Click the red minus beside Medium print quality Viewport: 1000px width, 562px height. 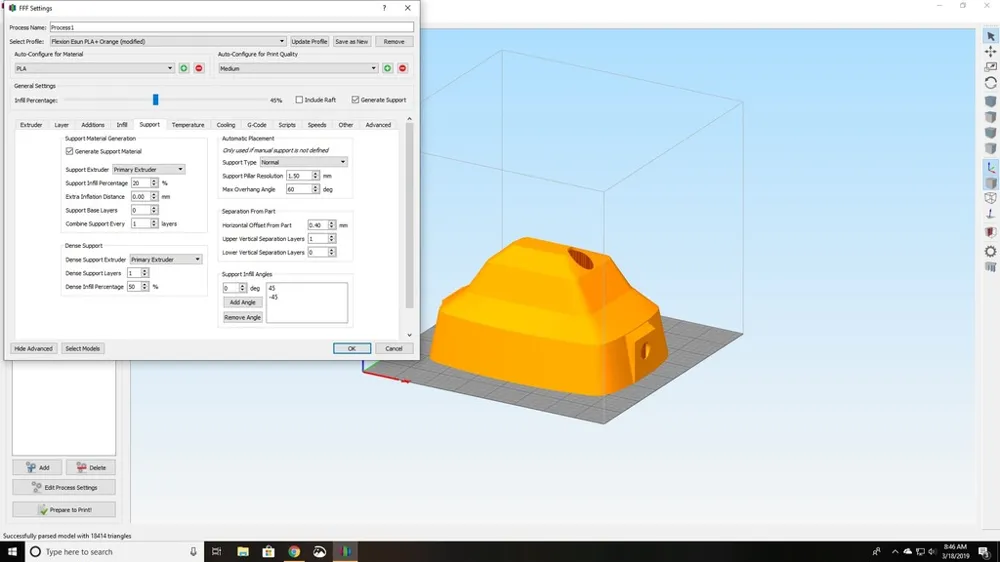pos(402,68)
